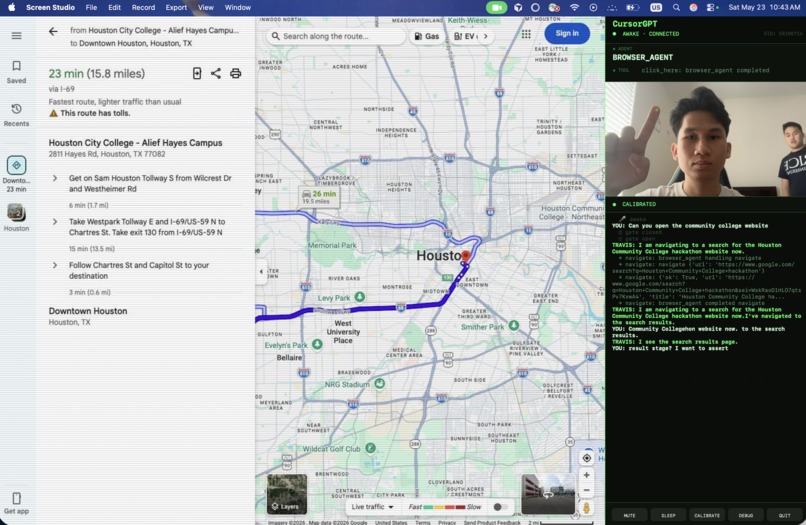The width and height of the screenshot is (806, 525).
Task: Select the Downtown directions sidebar shortcut
Action: pyautogui.click(x=16, y=174)
